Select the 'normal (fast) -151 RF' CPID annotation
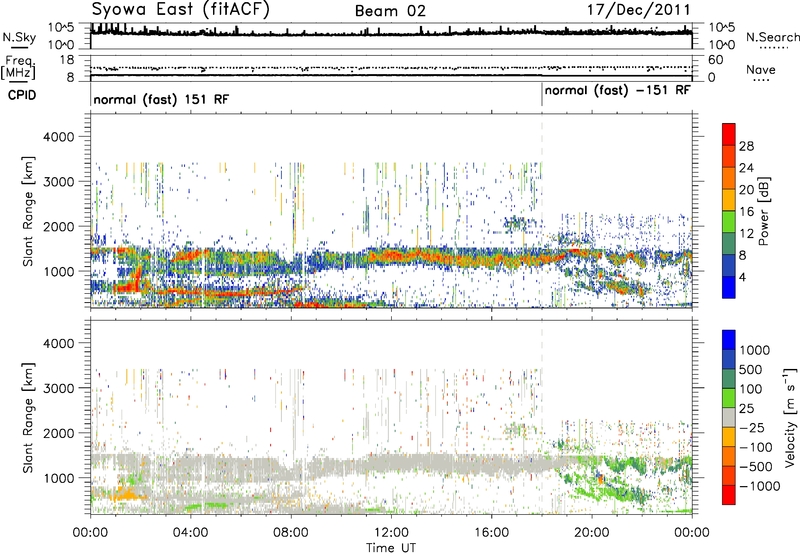Viewport: 800px width, 554px height. pyautogui.click(x=617, y=90)
